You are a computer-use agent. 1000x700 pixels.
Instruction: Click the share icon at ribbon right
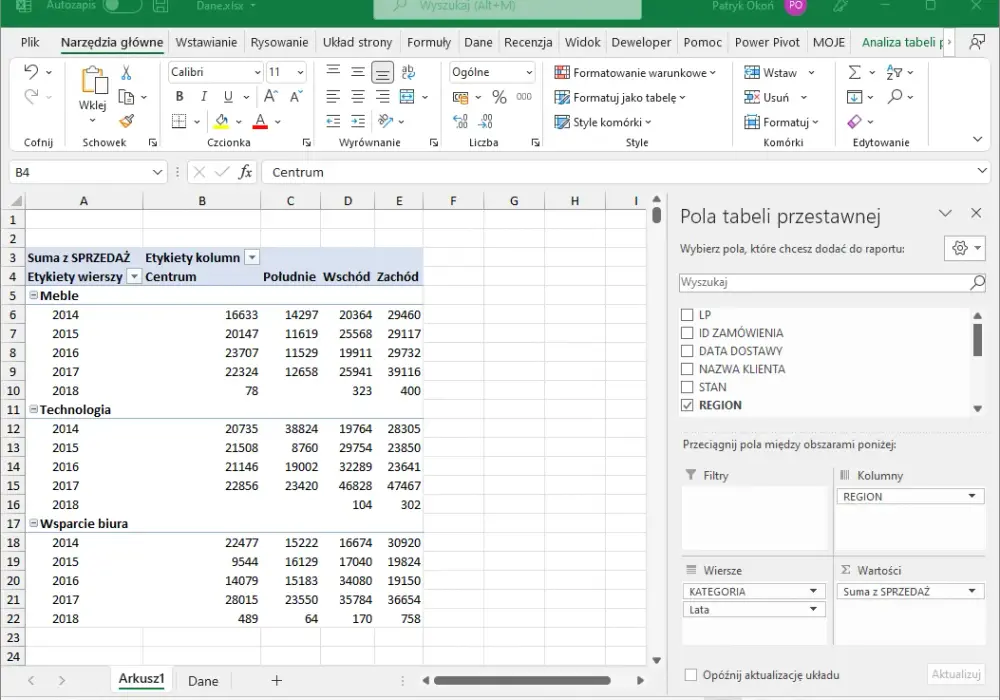(x=976, y=43)
